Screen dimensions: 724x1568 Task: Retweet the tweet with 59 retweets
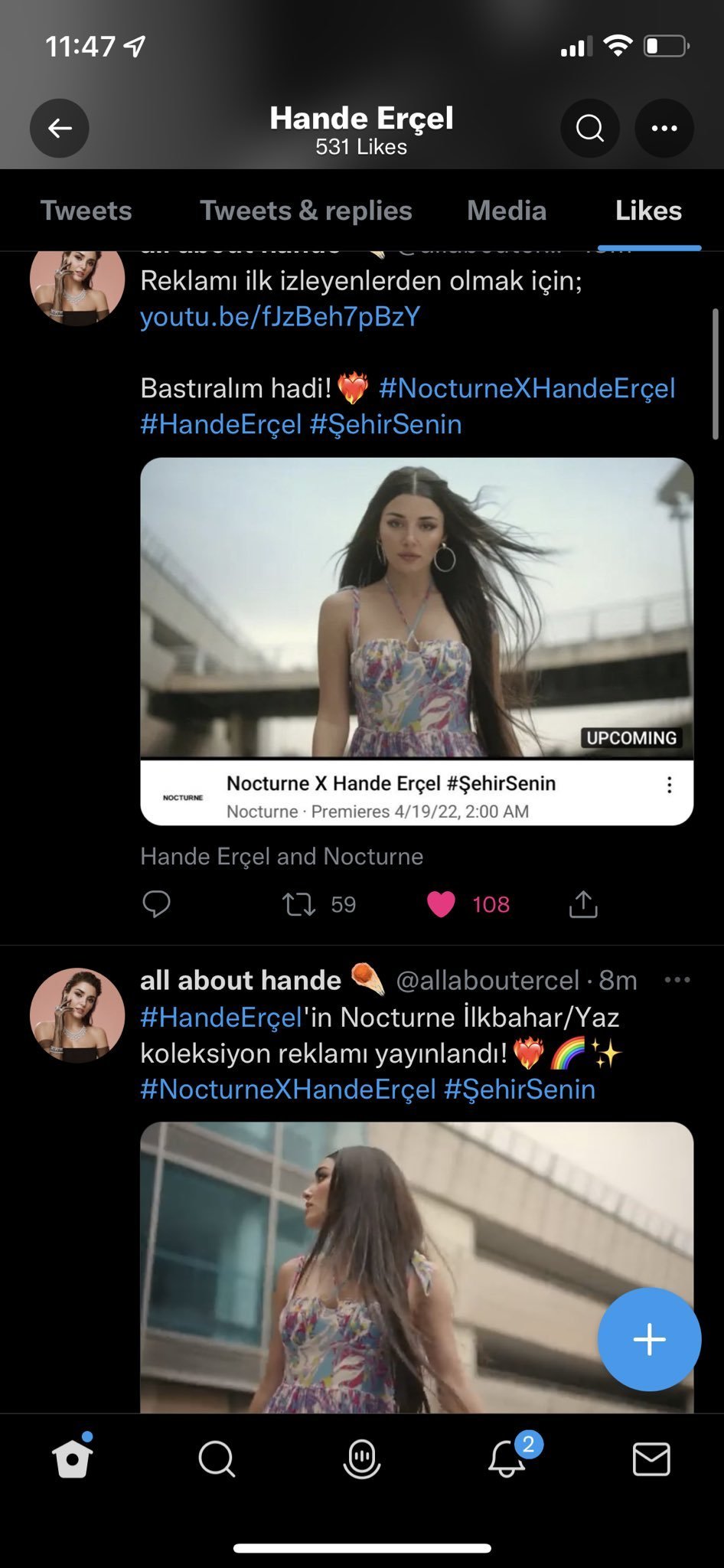coord(299,904)
